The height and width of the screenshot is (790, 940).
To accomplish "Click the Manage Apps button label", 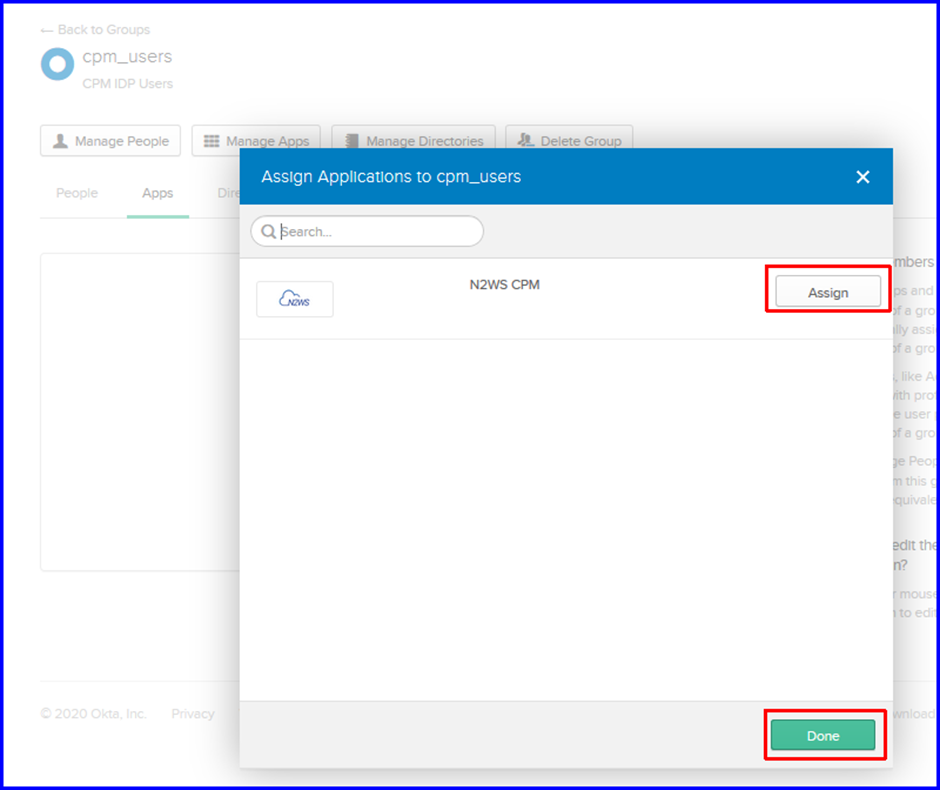I will (x=267, y=141).
